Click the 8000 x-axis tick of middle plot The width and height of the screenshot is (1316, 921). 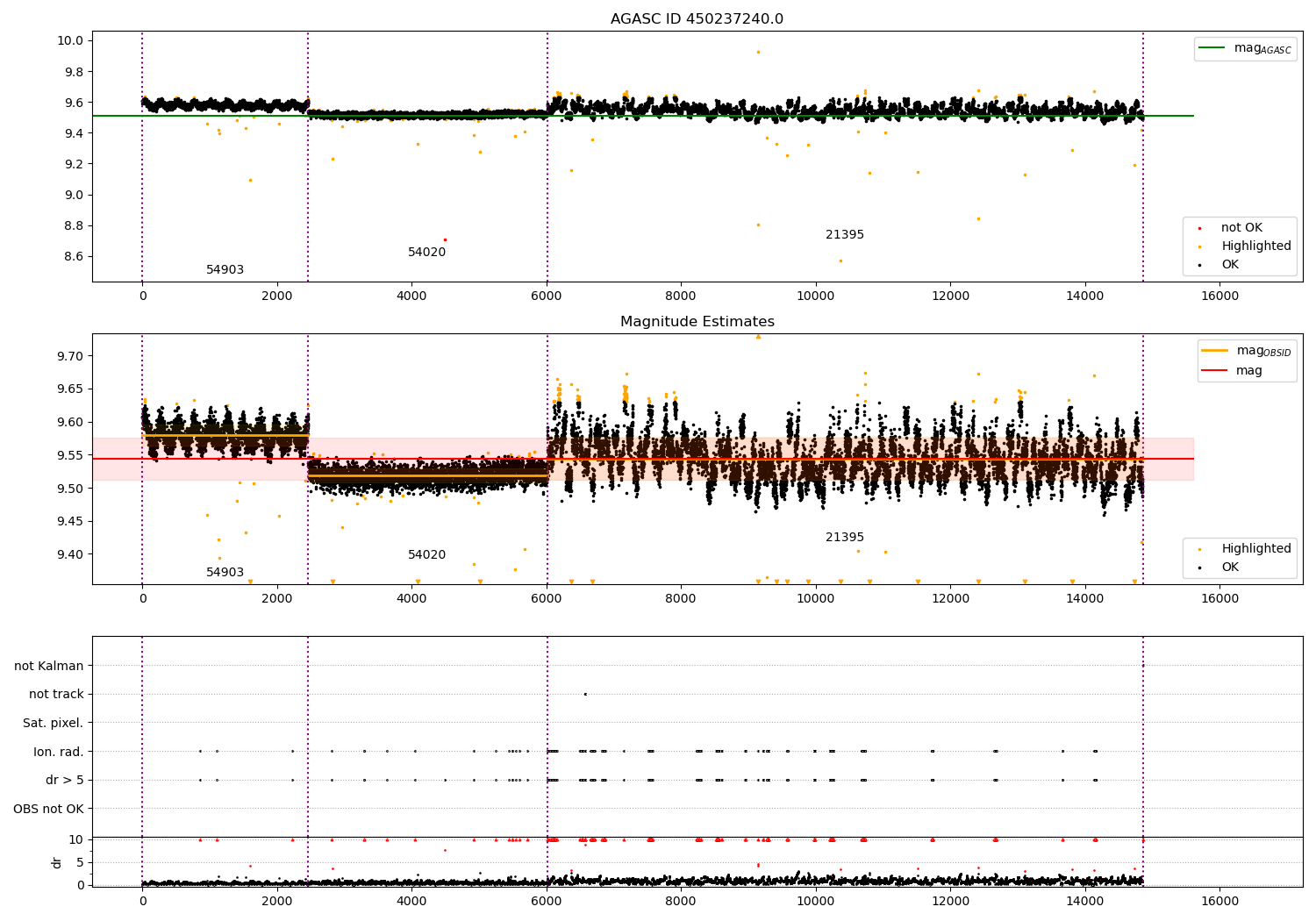coord(681,599)
